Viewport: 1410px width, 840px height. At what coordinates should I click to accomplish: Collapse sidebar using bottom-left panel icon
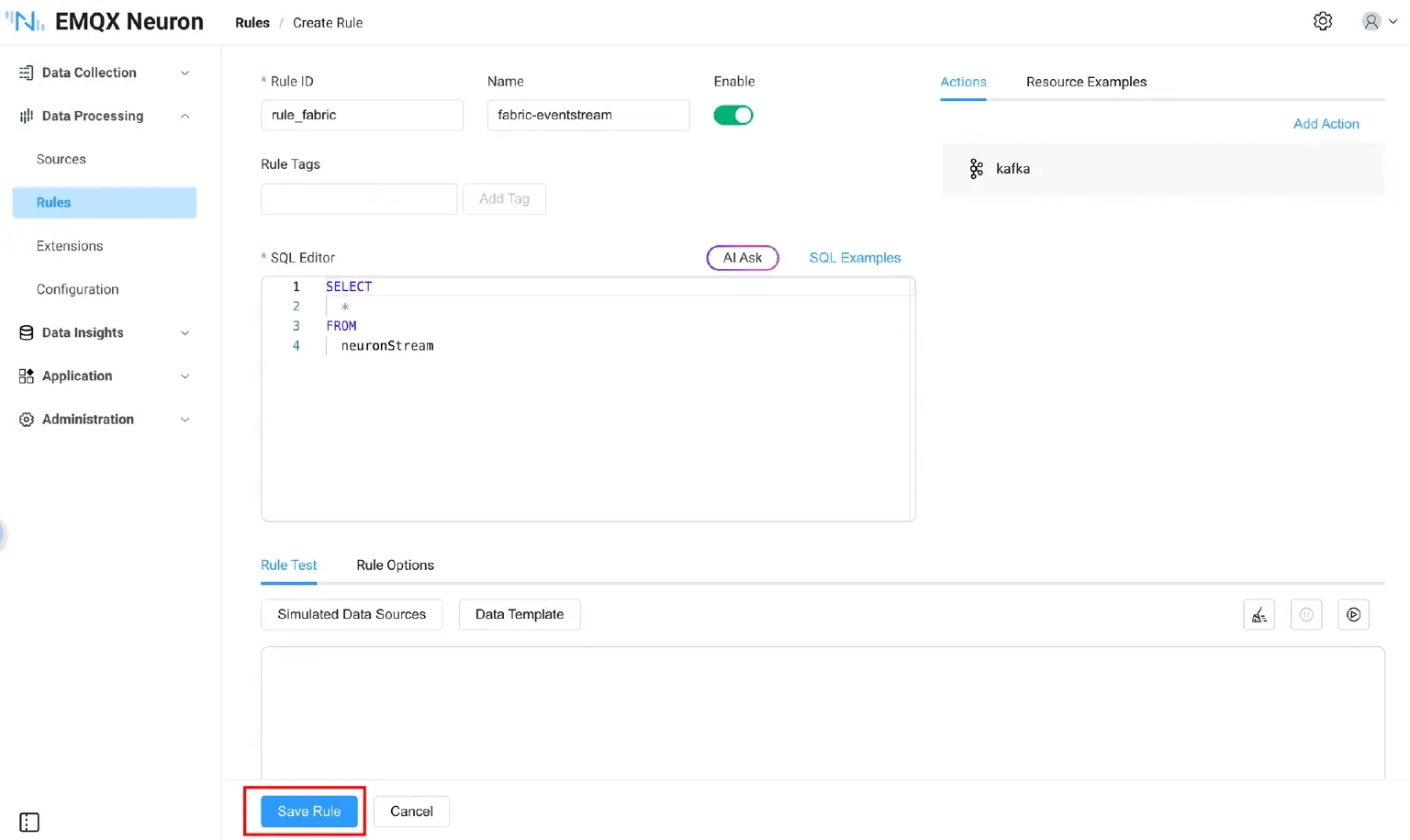click(29, 822)
